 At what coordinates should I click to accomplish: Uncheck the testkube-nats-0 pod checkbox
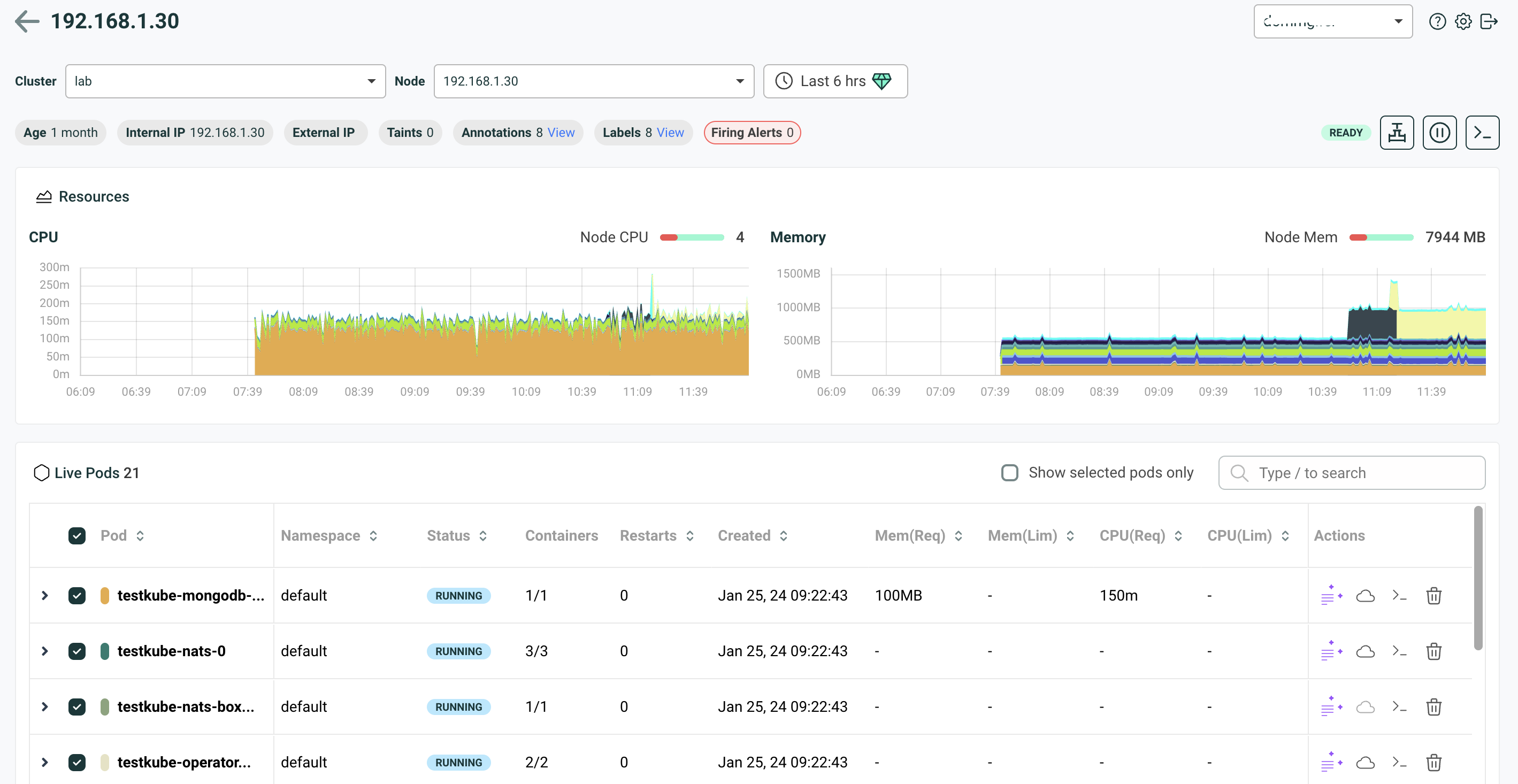tap(76, 651)
